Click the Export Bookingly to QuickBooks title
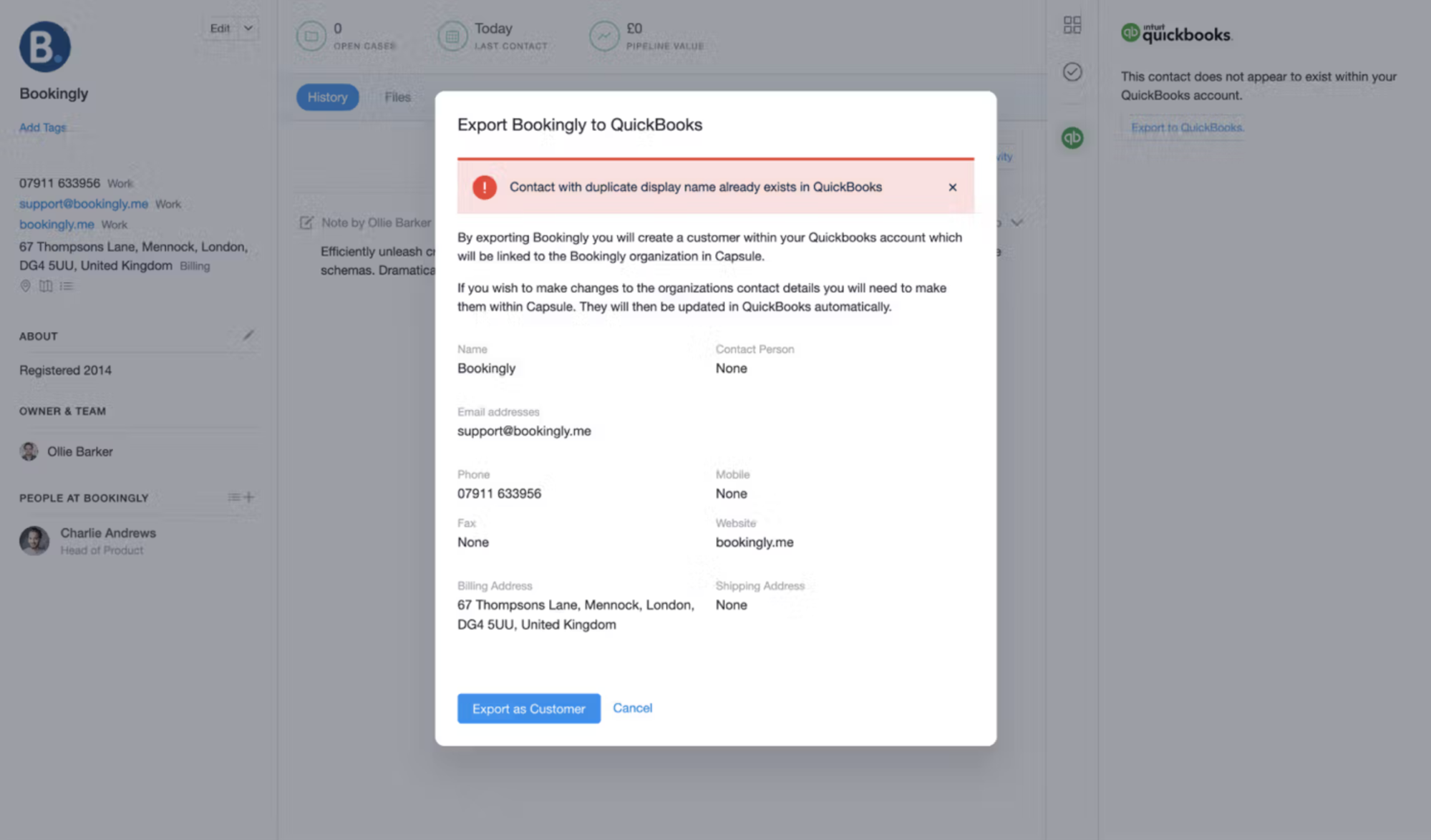Screen dimensions: 1431x840 580,124
